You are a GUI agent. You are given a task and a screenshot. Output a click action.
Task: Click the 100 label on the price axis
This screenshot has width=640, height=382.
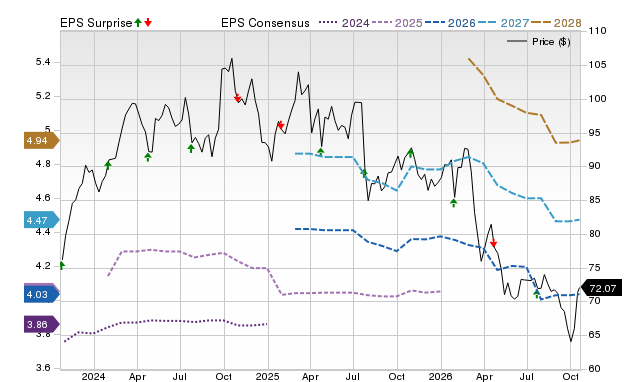pos(597,99)
